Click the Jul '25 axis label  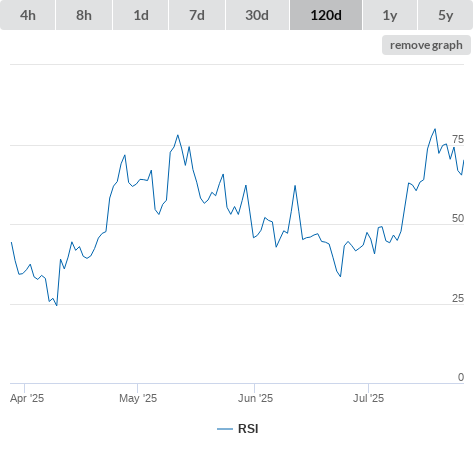[x=368, y=398]
